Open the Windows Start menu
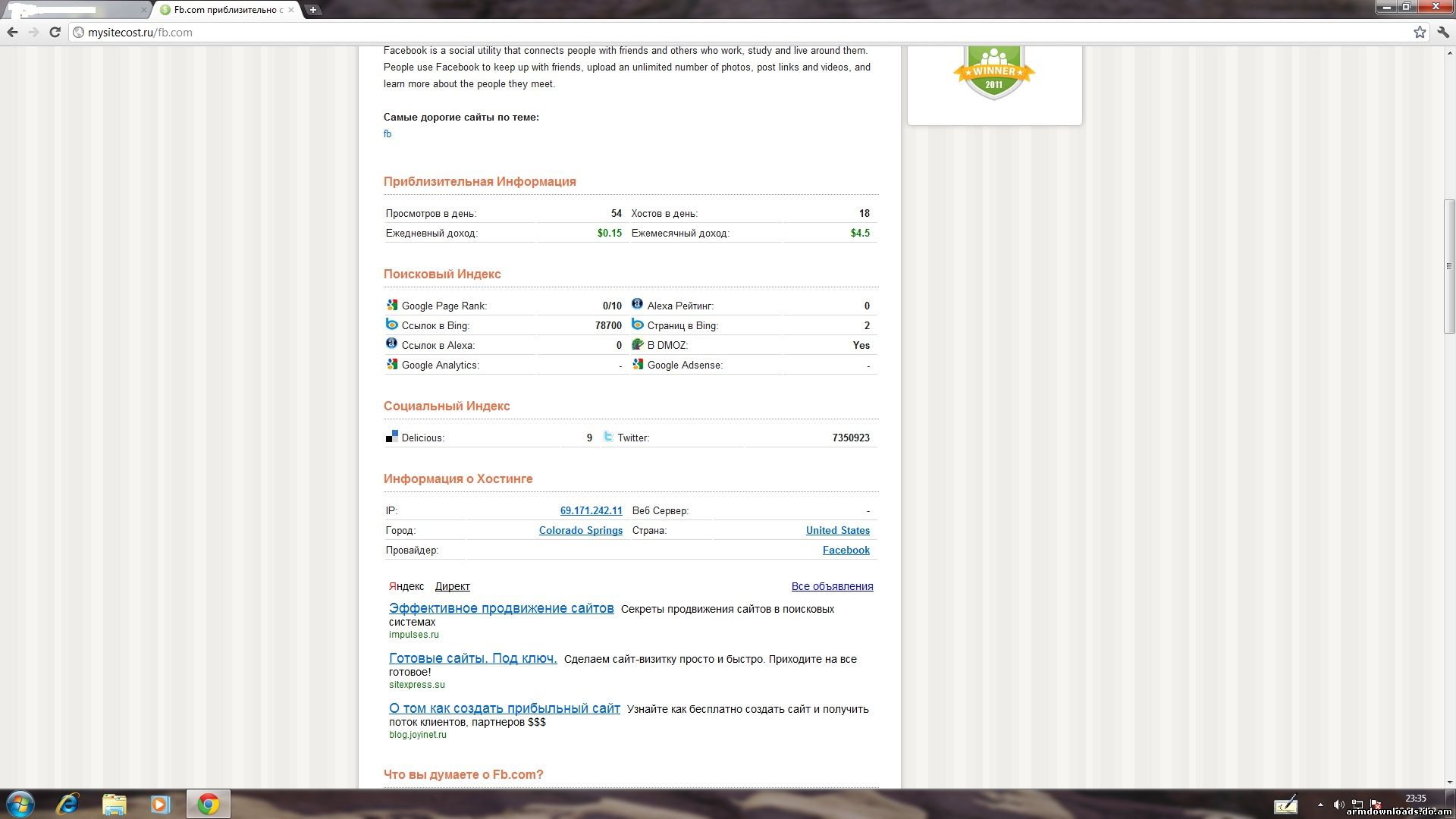The height and width of the screenshot is (819, 1456). point(20,804)
